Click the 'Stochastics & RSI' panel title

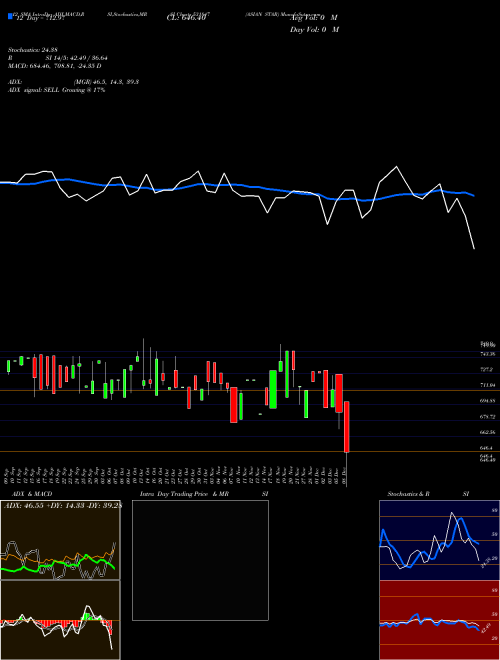coord(428,494)
